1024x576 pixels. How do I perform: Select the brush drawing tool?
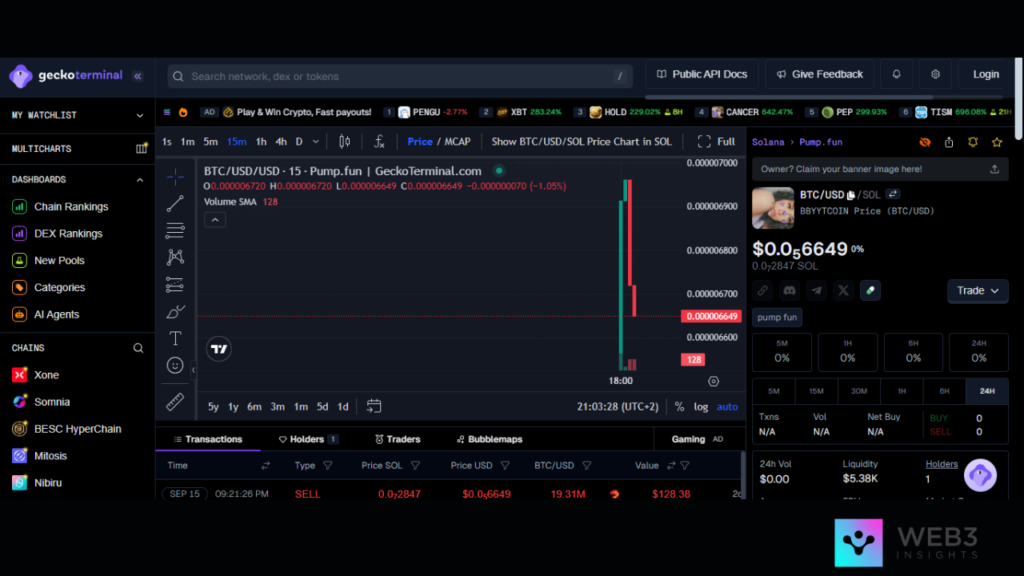(175, 312)
